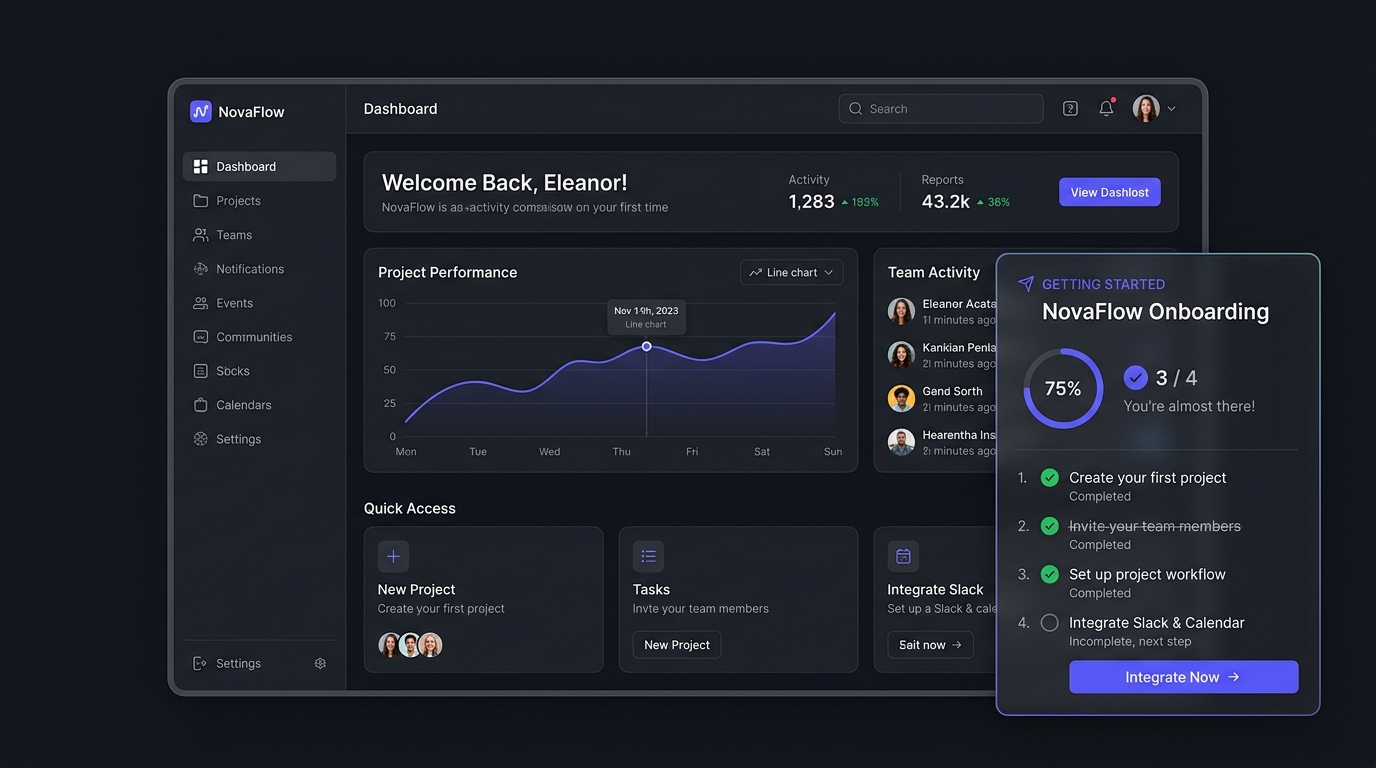Open the notifications bell icon
The image size is (1376, 768).
(x=1106, y=108)
